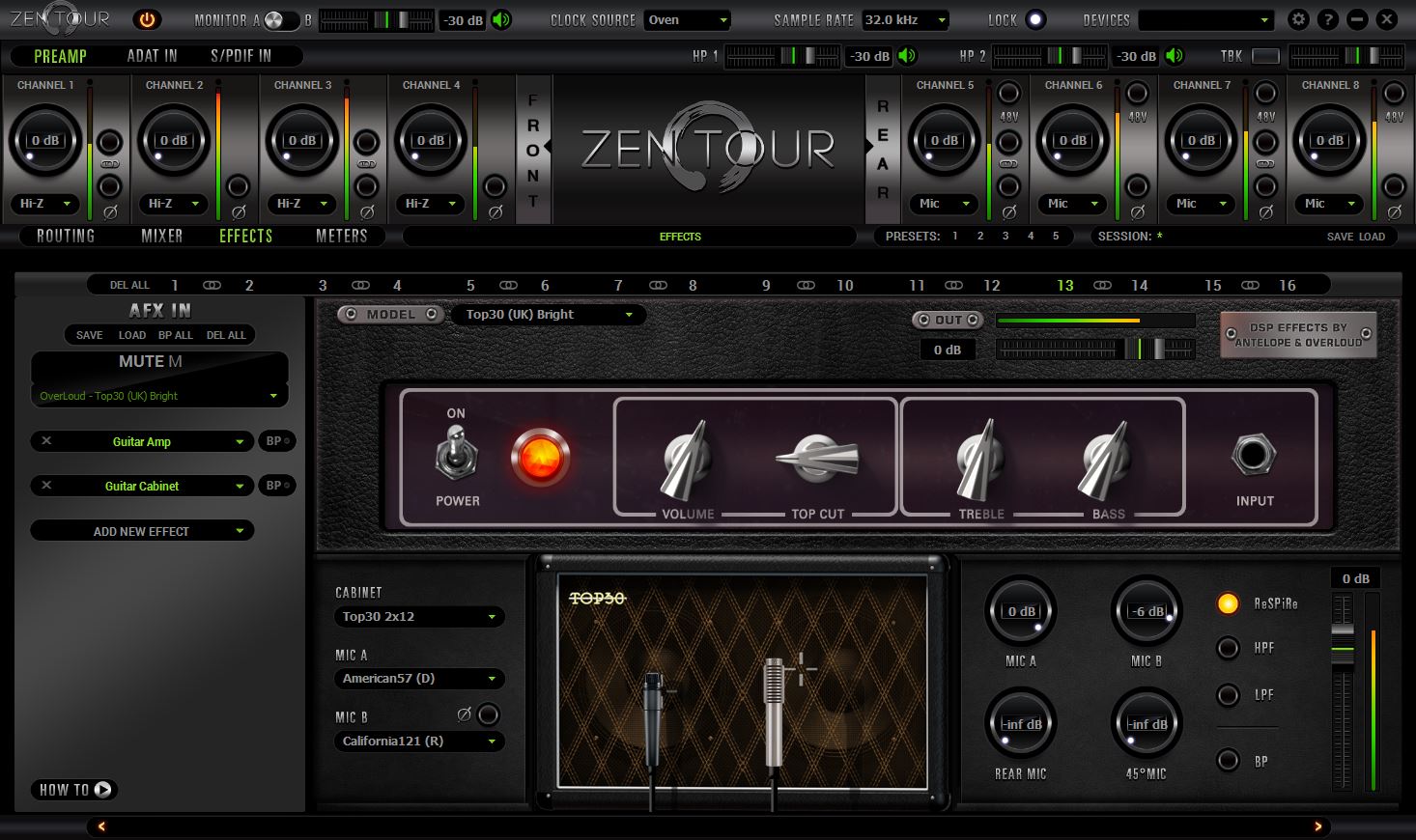The image size is (1416, 840).
Task: Select the PREAMP tab
Action: pyautogui.click(x=60, y=56)
